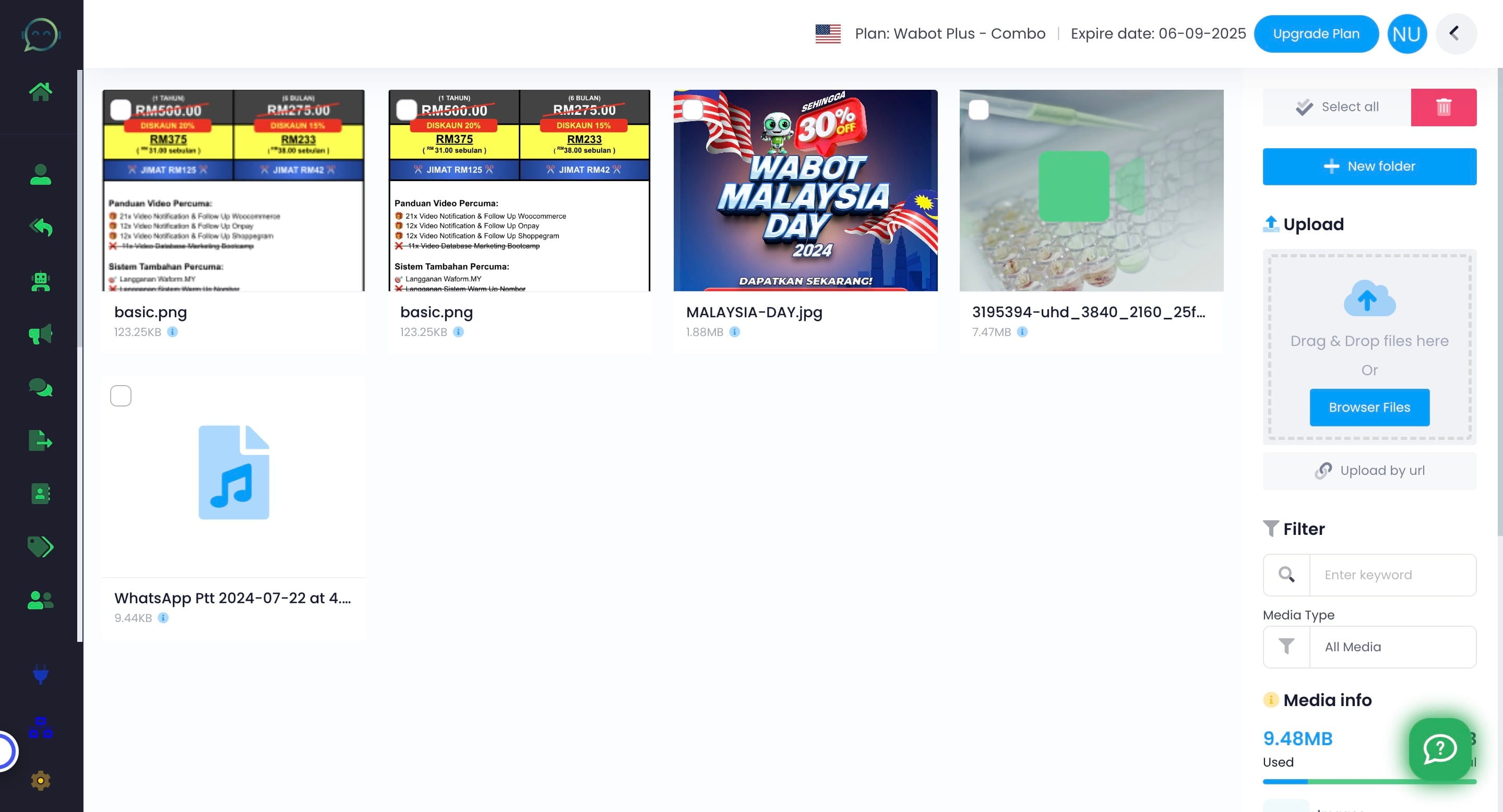Open the home dashboard sidebar icon
This screenshot has width=1503, height=812.
40,91
